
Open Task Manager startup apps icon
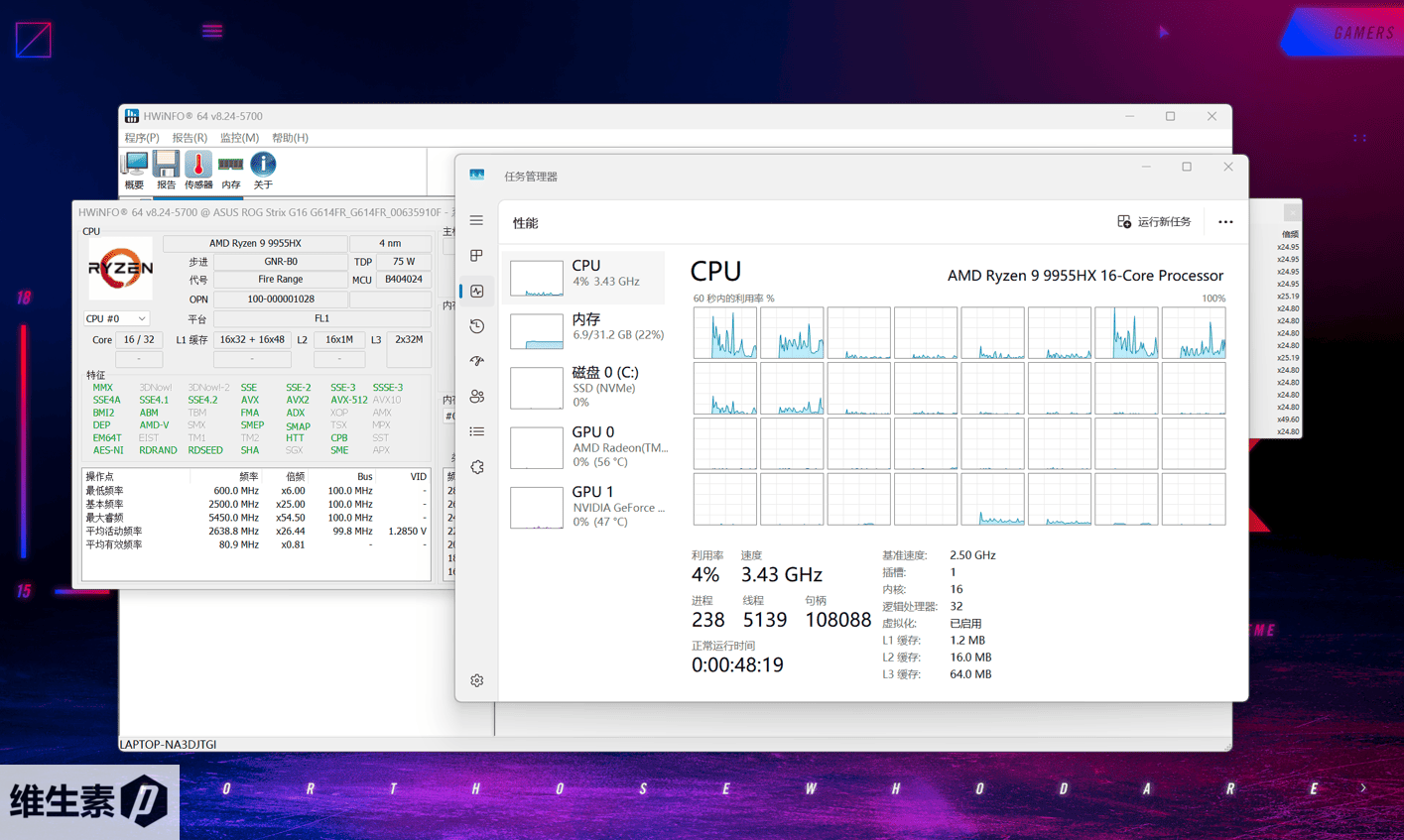[477, 361]
